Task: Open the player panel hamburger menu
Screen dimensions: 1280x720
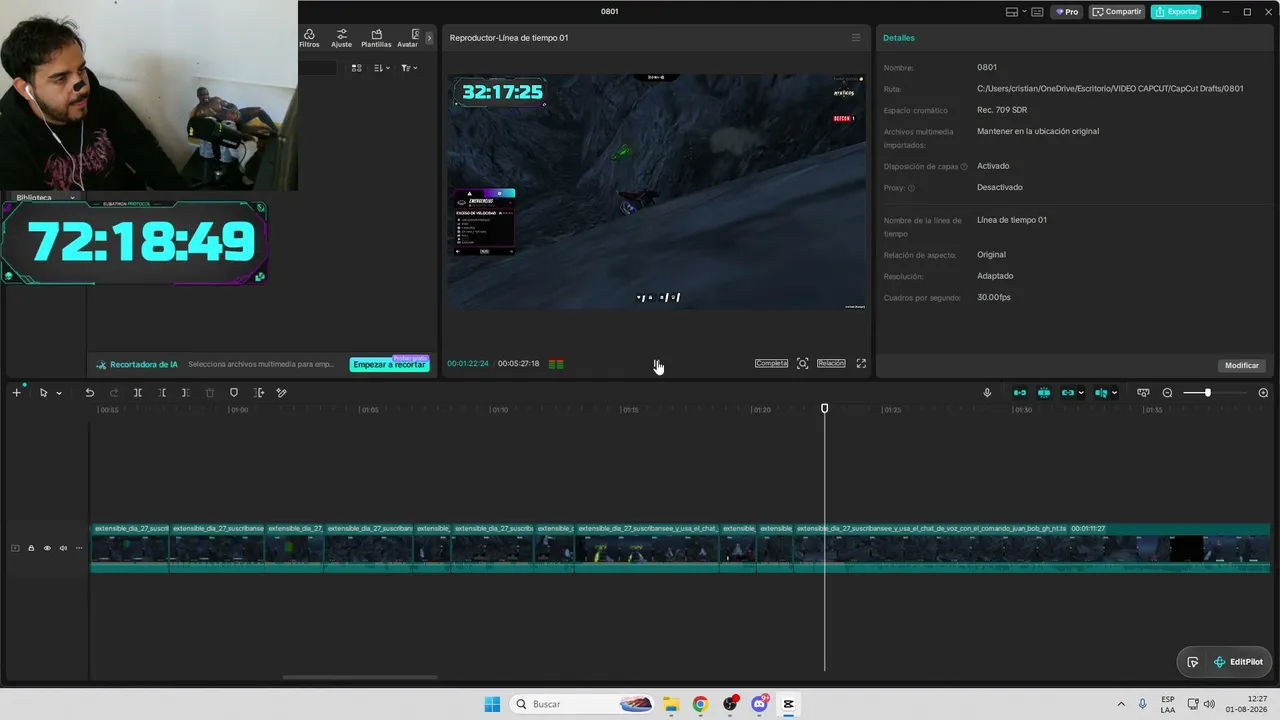Action: tap(855, 38)
